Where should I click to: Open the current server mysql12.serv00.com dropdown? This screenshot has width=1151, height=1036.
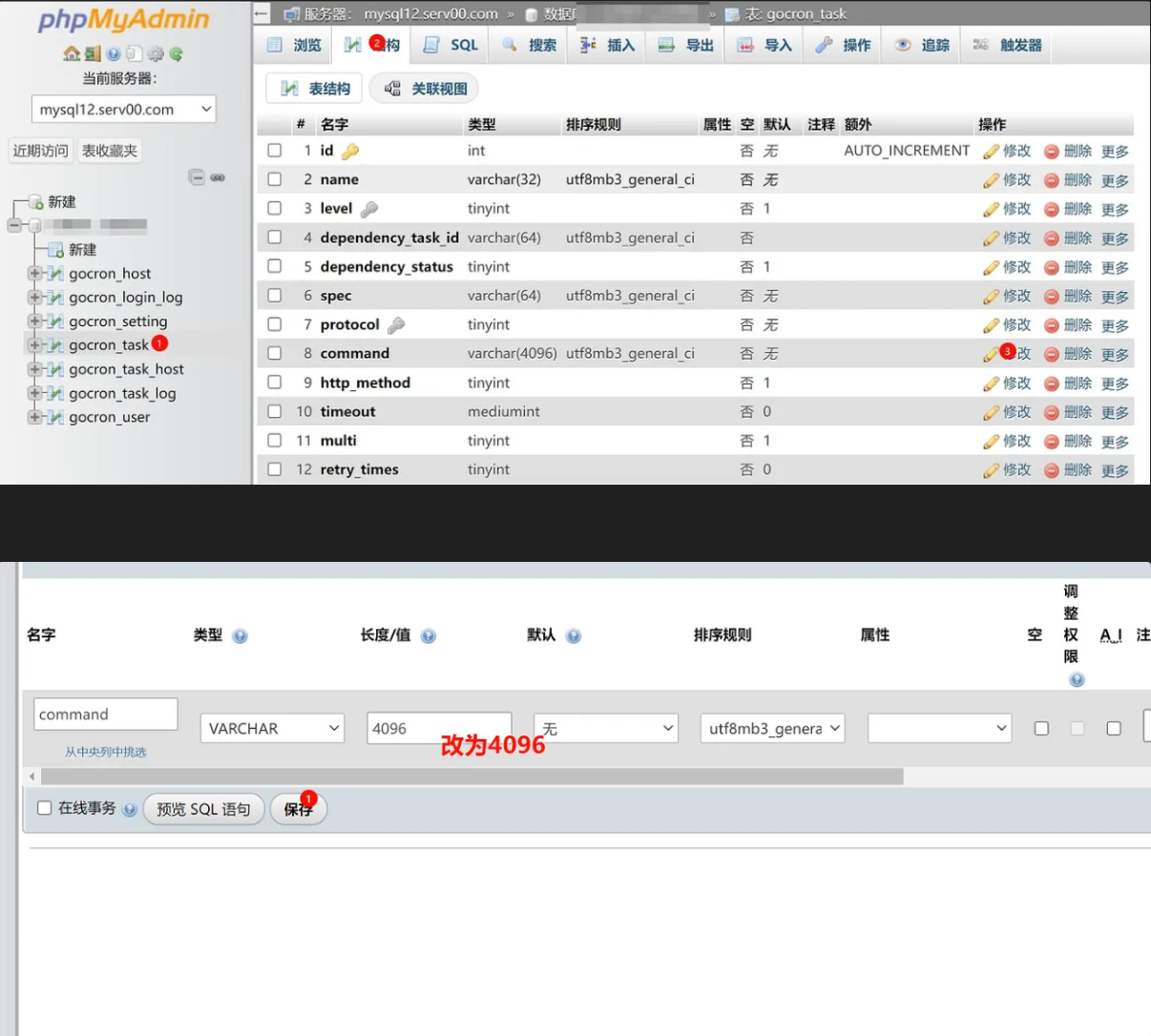click(124, 110)
